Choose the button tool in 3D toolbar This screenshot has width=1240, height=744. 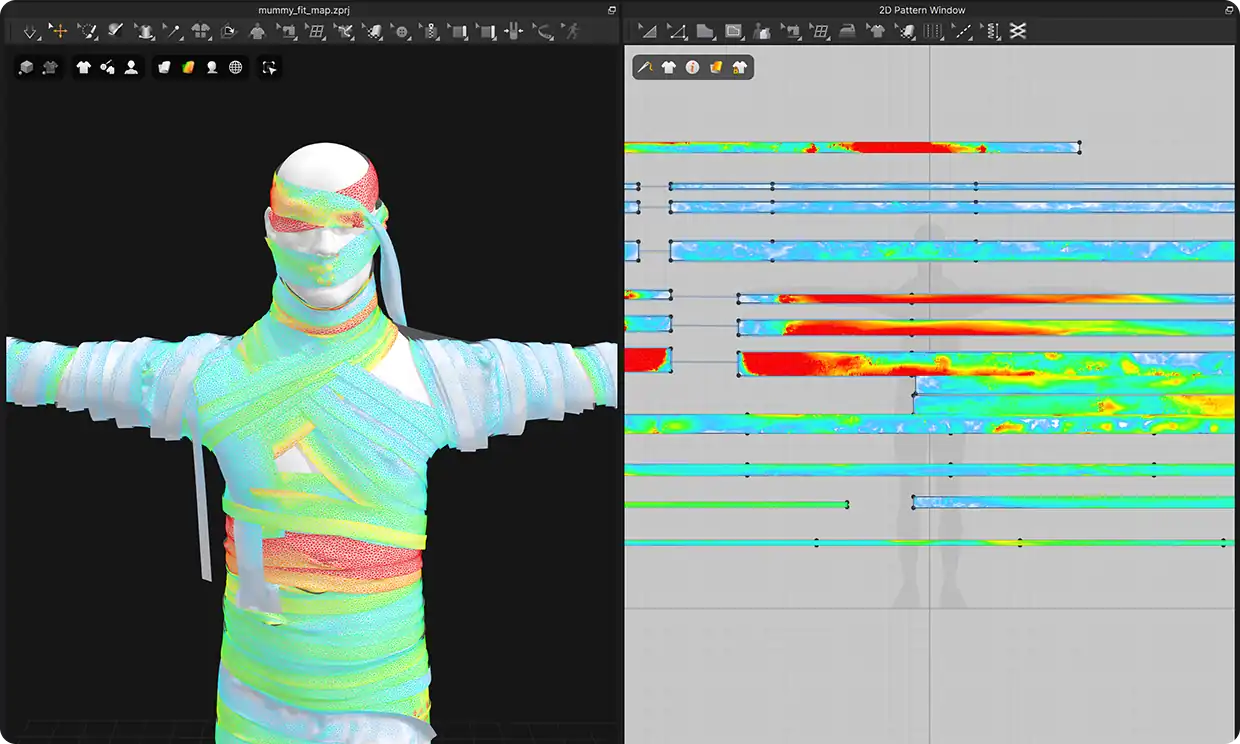[x=402, y=32]
